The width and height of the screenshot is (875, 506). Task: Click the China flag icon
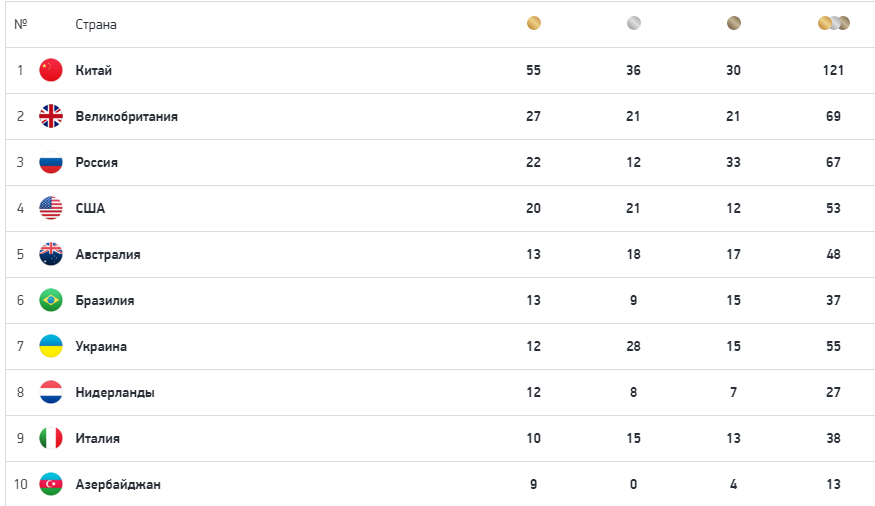click(51, 70)
